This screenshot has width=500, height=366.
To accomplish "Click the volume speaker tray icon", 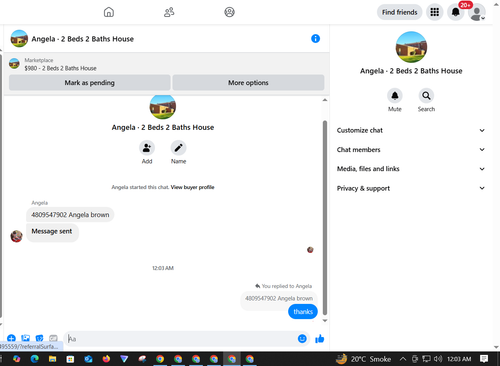I will [x=438, y=359].
